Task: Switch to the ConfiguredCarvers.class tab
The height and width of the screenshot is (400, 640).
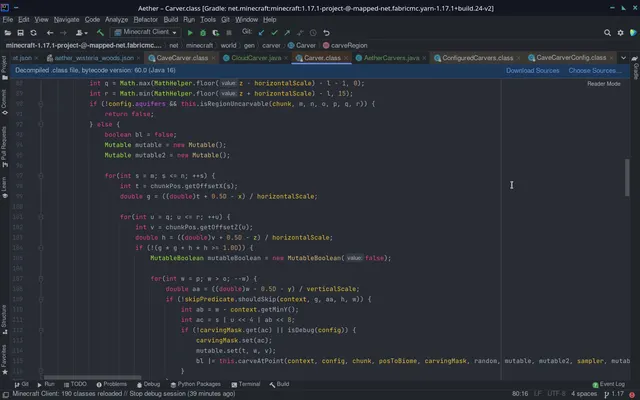Action: pos(478,58)
